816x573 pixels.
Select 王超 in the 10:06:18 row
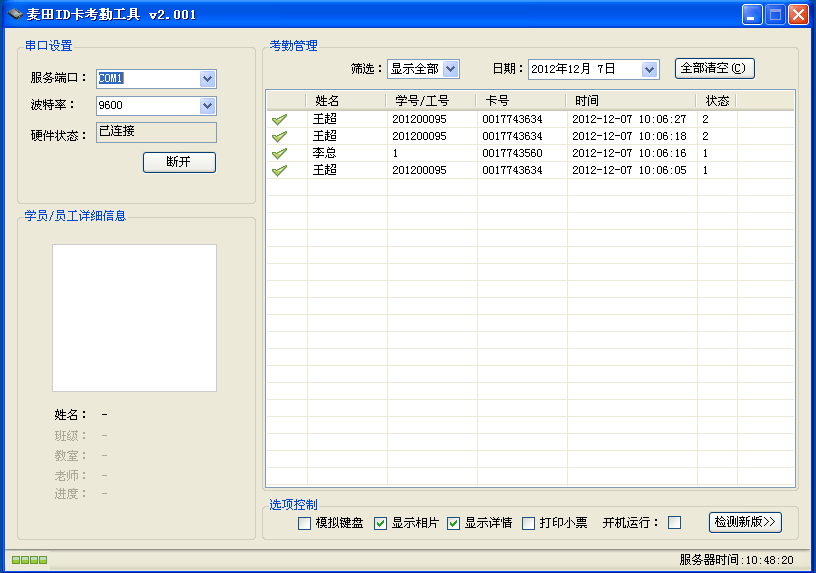coord(325,136)
